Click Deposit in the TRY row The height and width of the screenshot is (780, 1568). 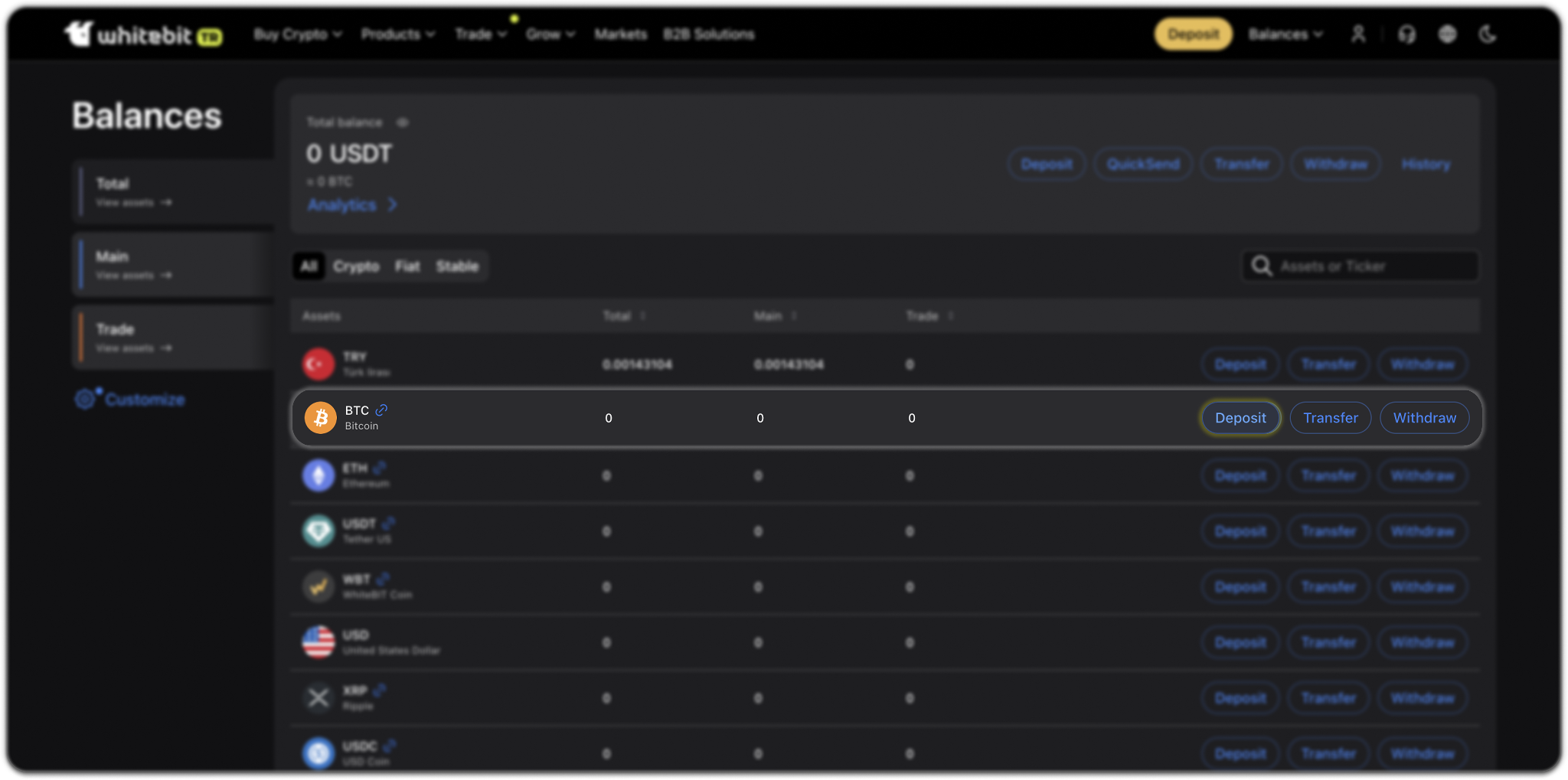tap(1240, 364)
